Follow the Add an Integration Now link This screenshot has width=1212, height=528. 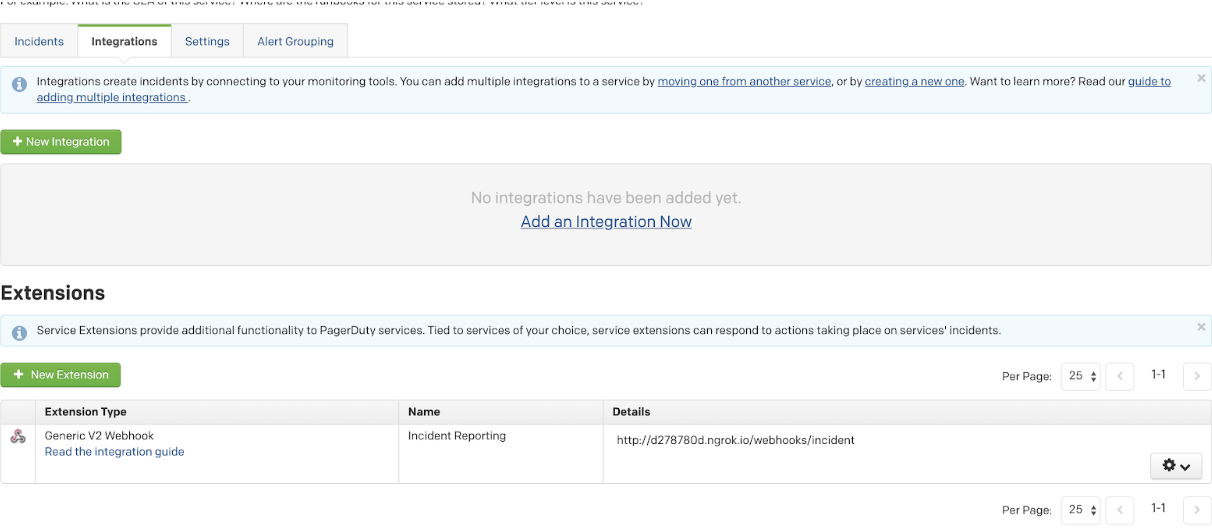pos(606,222)
